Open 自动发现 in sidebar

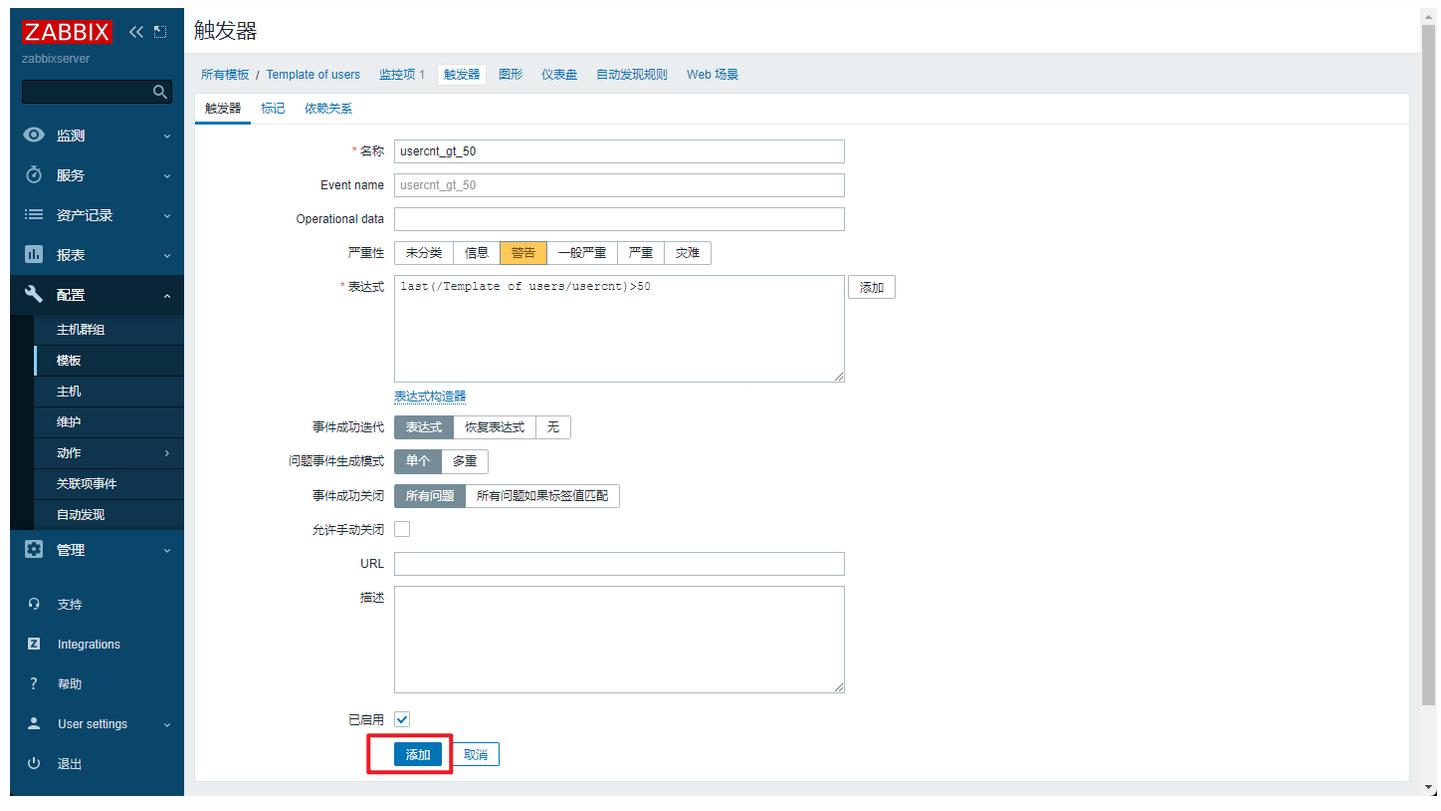tap(108, 514)
